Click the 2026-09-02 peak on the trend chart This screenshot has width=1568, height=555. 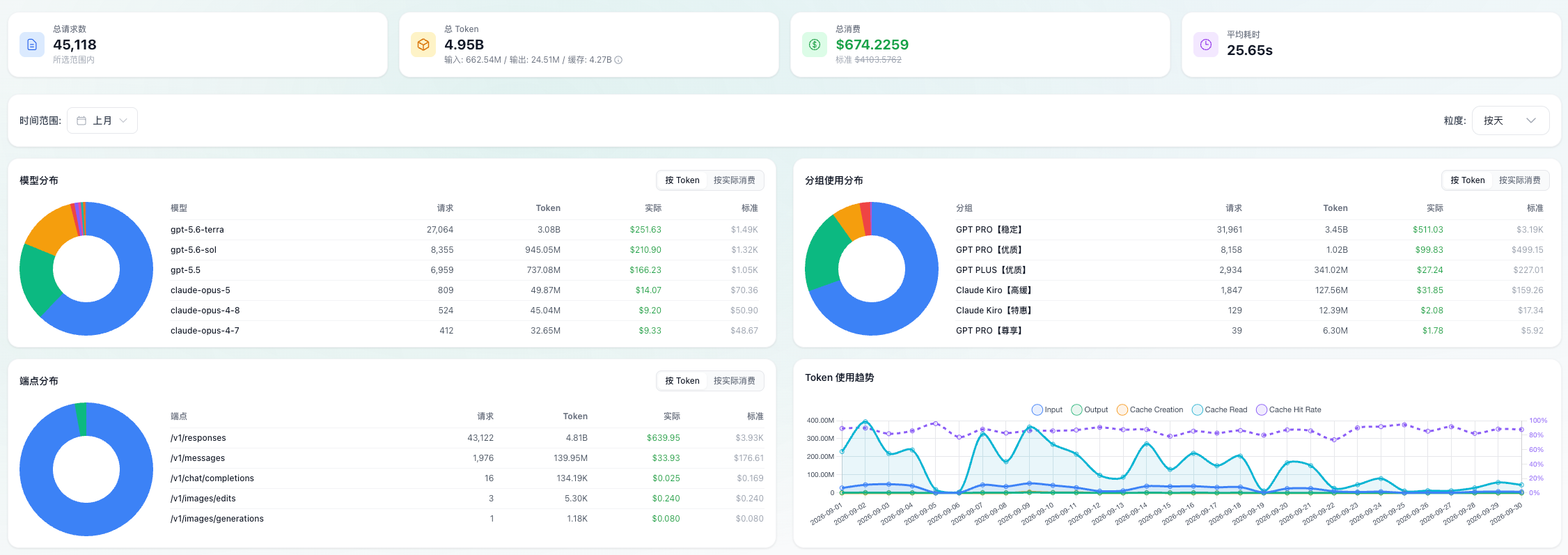coord(865,421)
